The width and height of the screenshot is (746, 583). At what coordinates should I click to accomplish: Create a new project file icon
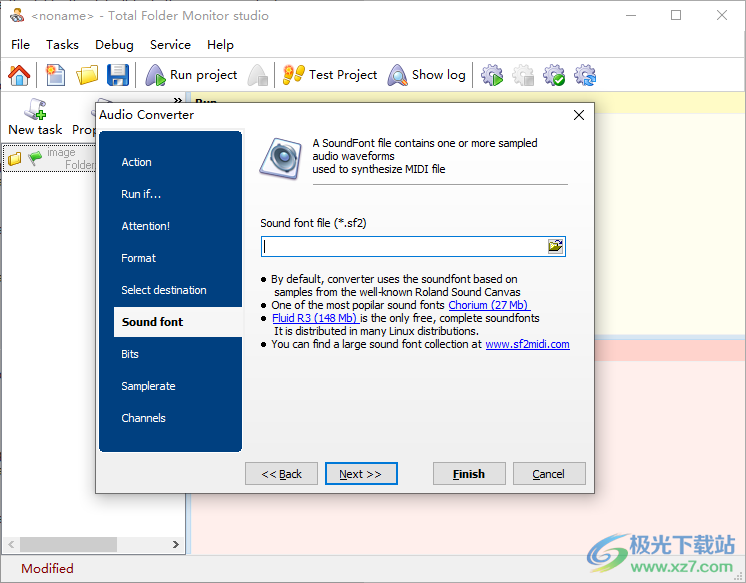55,75
